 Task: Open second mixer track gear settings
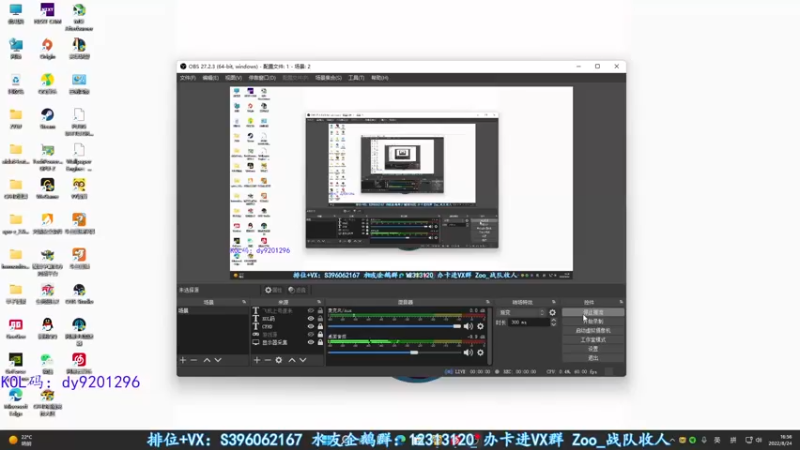click(480, 353)
